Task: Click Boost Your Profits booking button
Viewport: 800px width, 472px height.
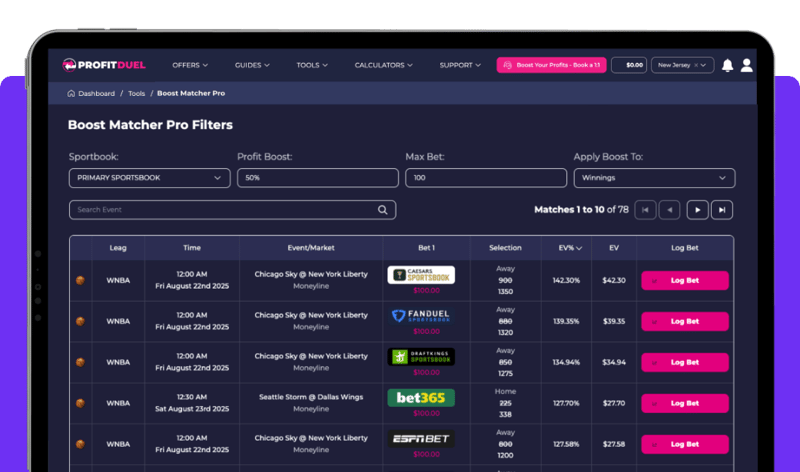Action: tap(551, 65)
